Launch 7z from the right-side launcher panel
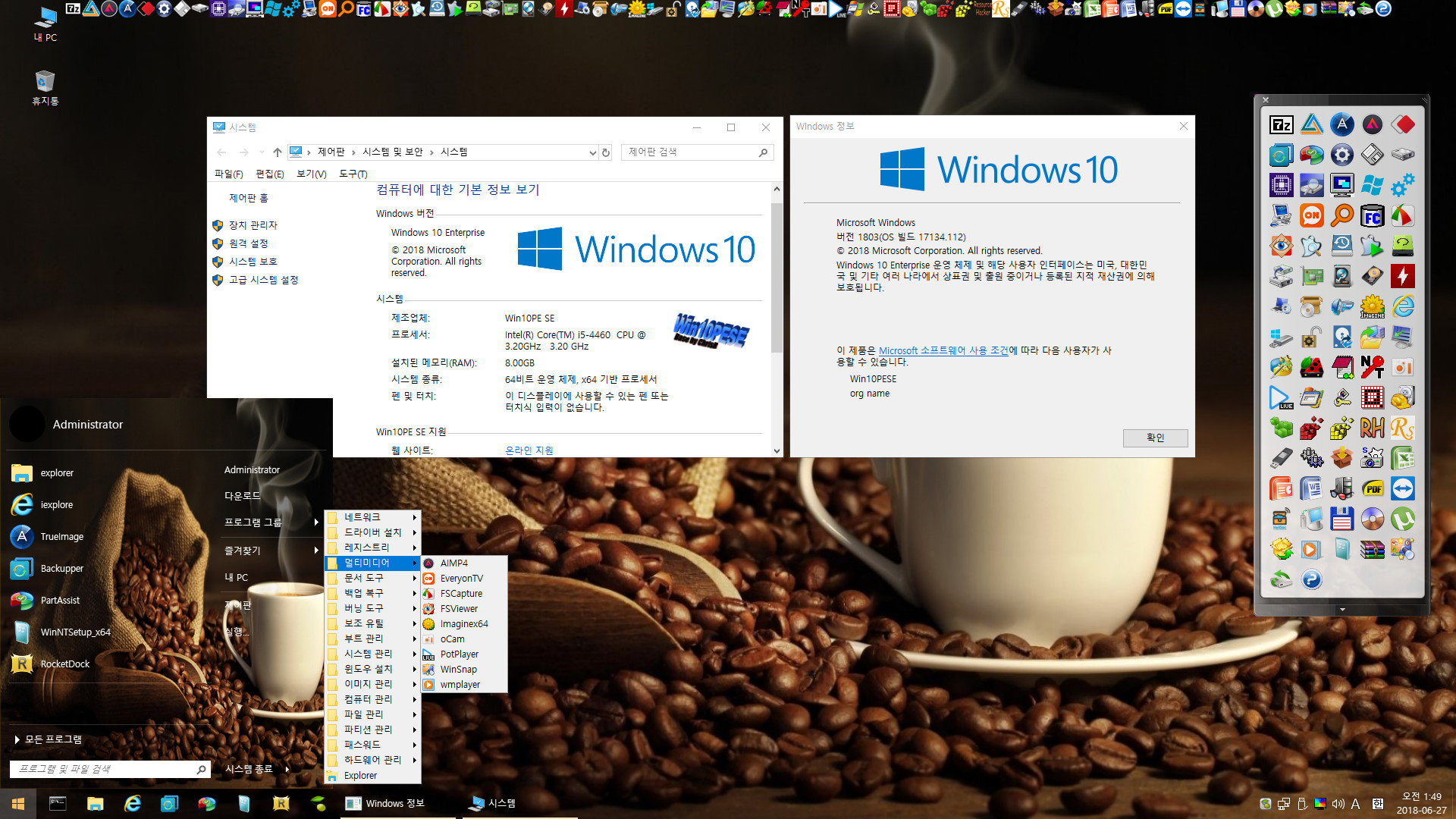1456x819 pixels. pyautogui.click(x=1281, y=124)
